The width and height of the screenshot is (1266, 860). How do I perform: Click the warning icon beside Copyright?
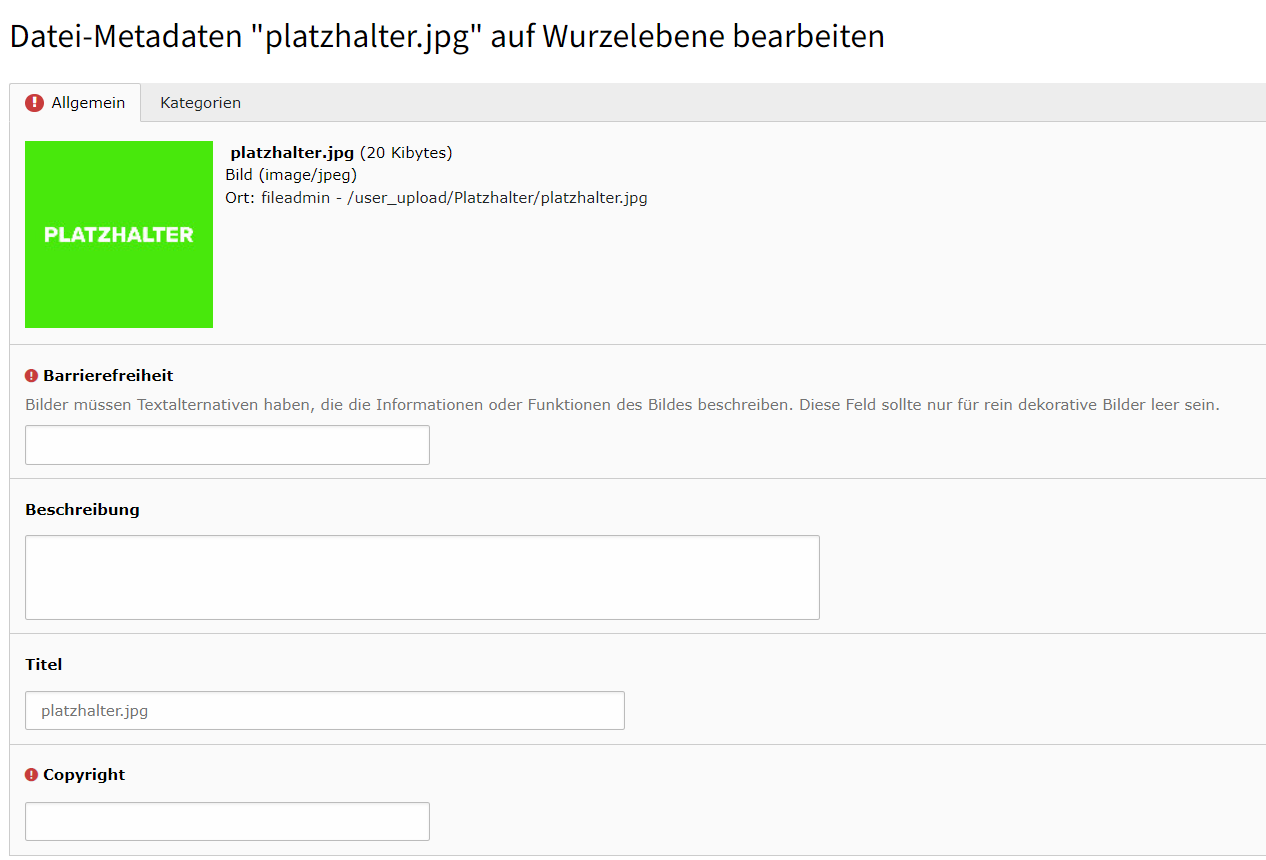point(31,775)
